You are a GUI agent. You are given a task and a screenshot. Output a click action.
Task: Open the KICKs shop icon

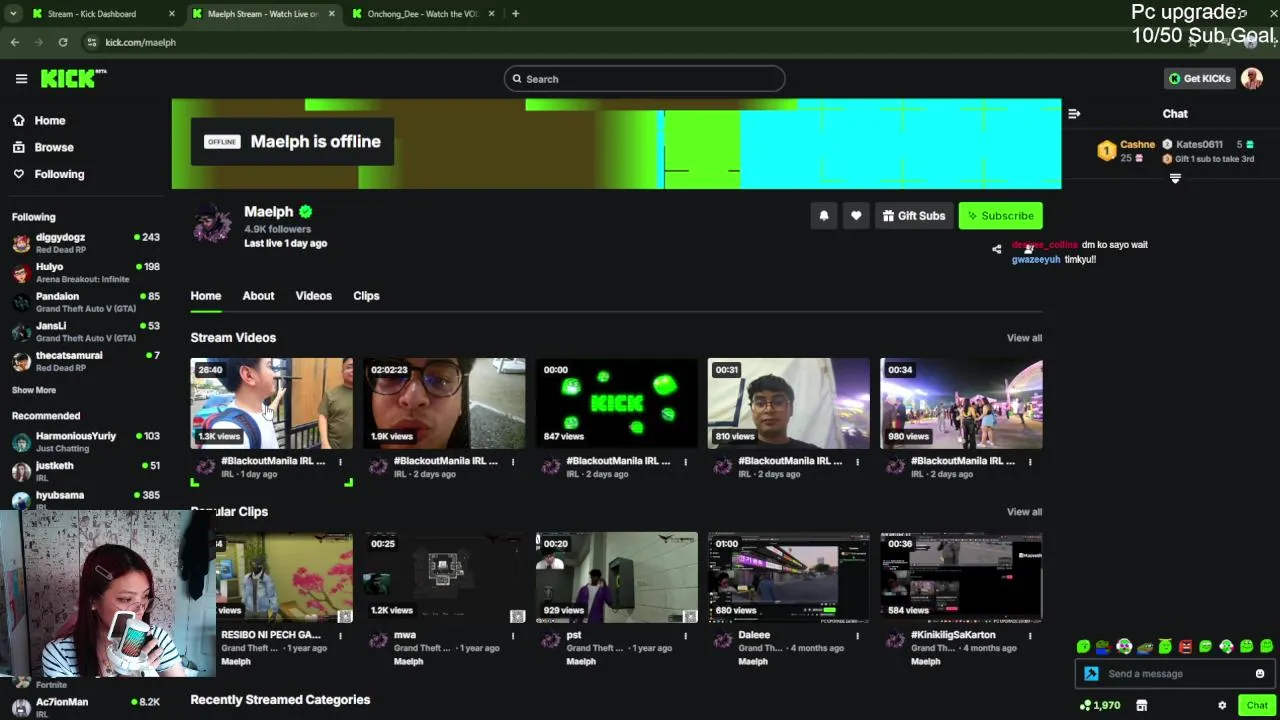click(1141, 705)
